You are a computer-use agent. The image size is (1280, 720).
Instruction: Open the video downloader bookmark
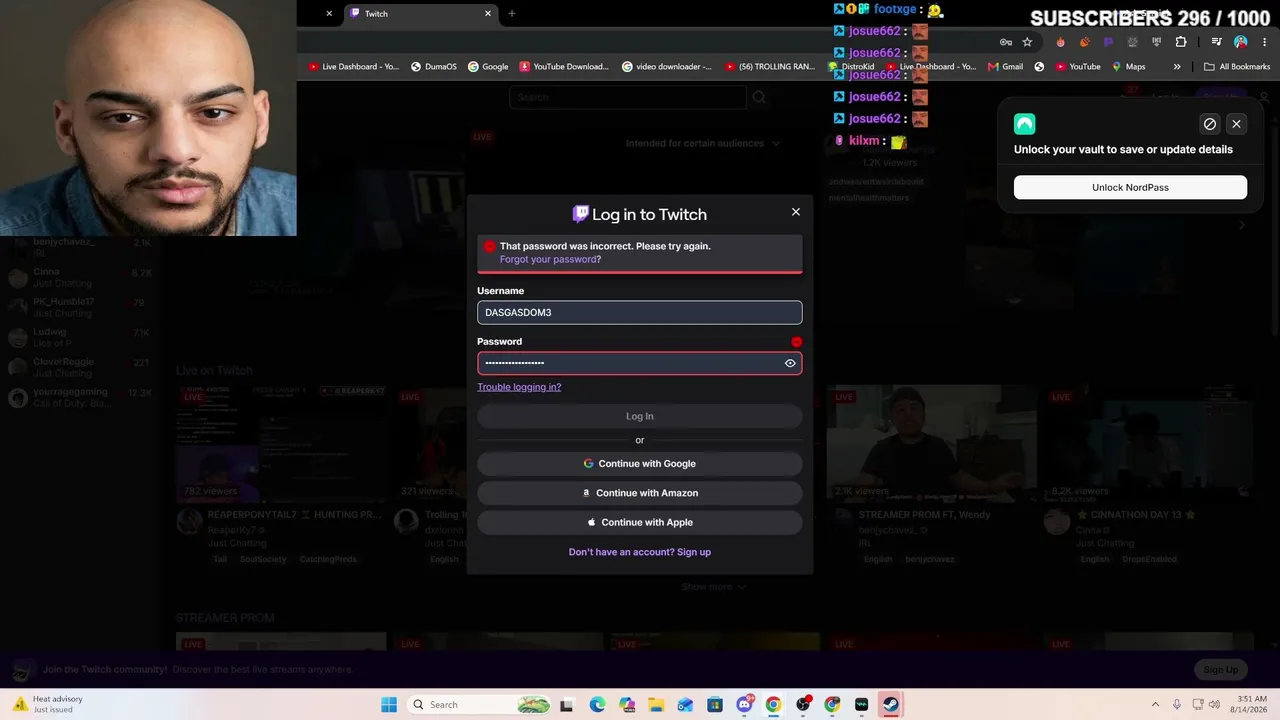pyautogui.click(x=667, y=67)
